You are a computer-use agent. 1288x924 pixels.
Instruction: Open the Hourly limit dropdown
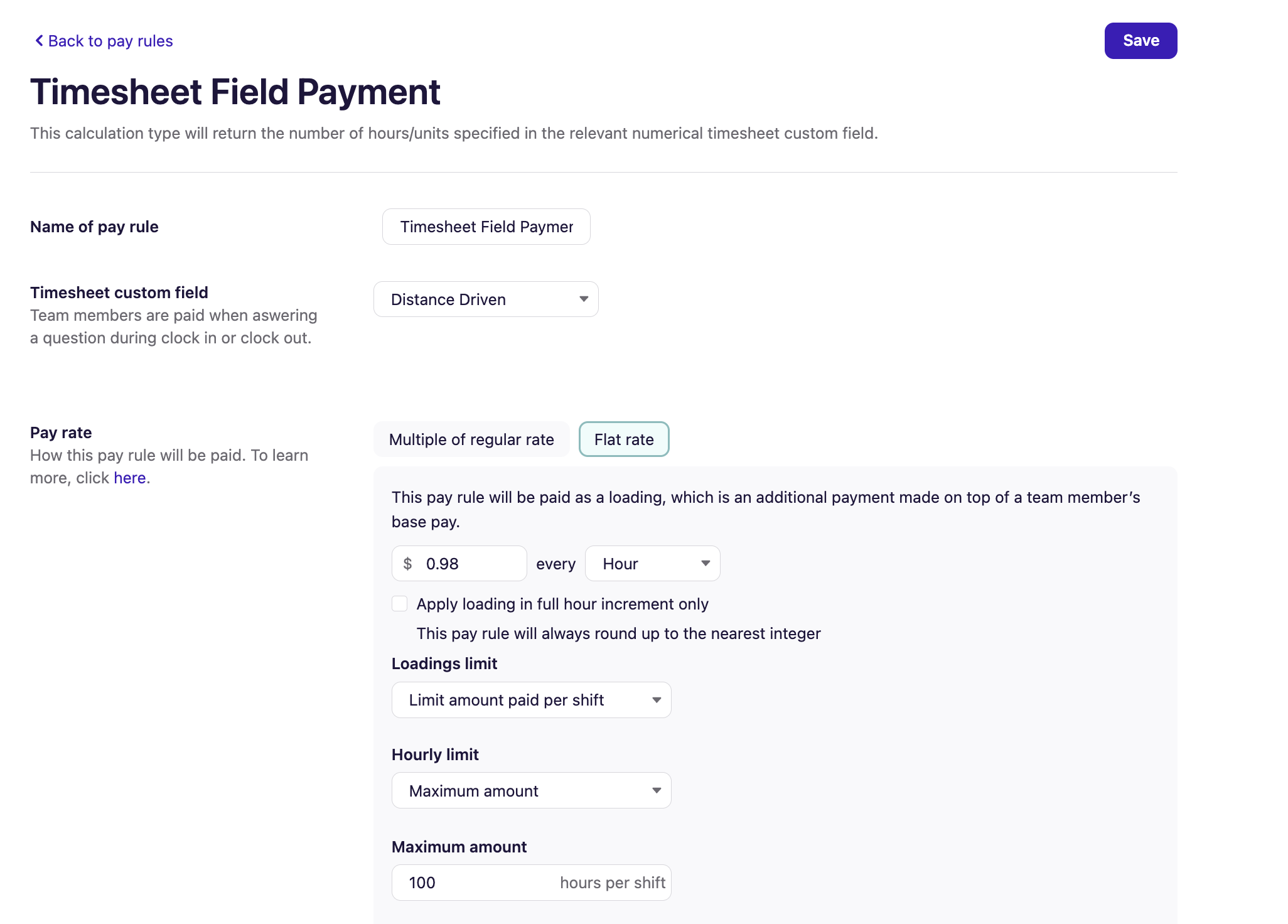(531, 791)
